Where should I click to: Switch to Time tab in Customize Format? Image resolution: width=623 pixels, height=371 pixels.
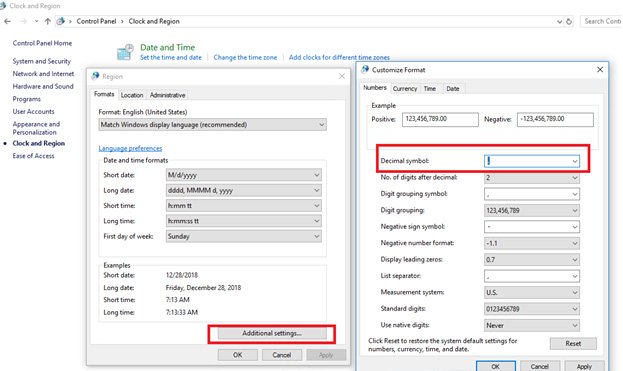click(x=430, y=89)
